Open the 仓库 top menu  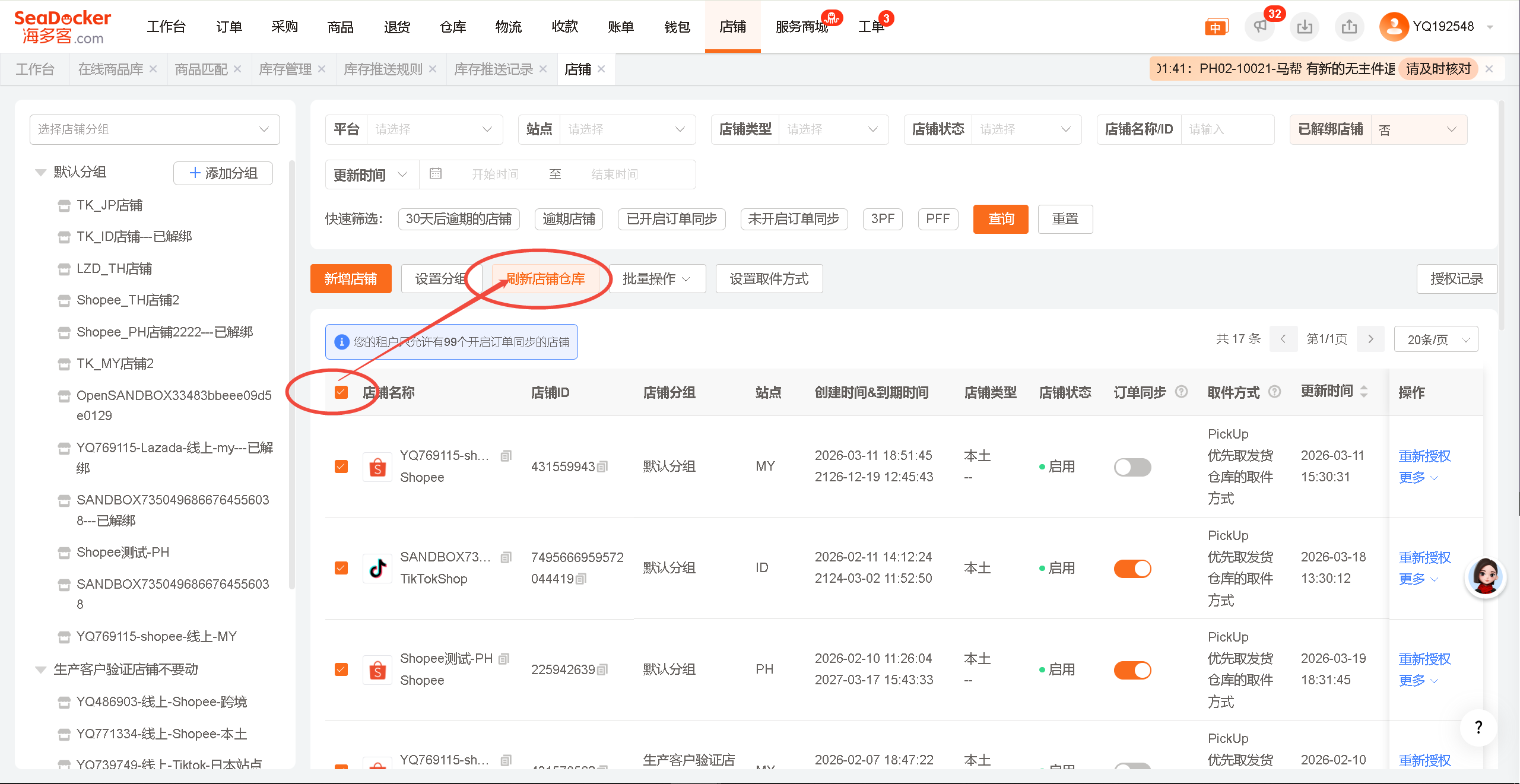(x=452, y=27)
